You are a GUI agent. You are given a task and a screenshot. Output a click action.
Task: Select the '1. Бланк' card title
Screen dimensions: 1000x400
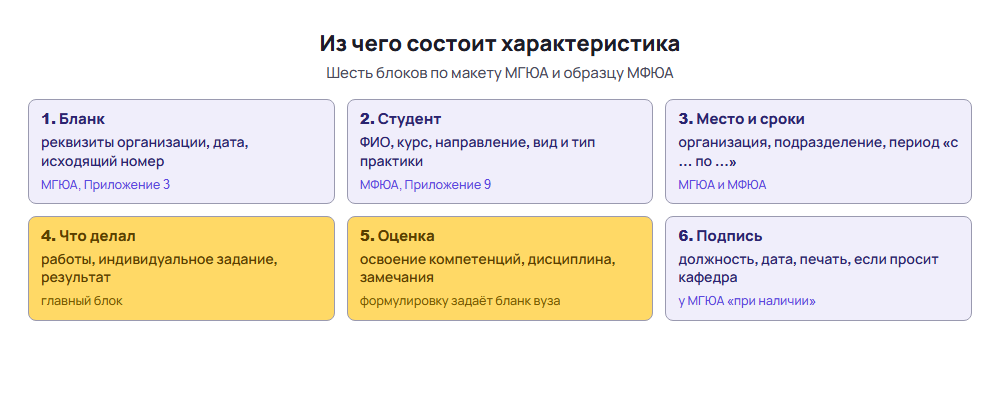[x=73, y=119]
